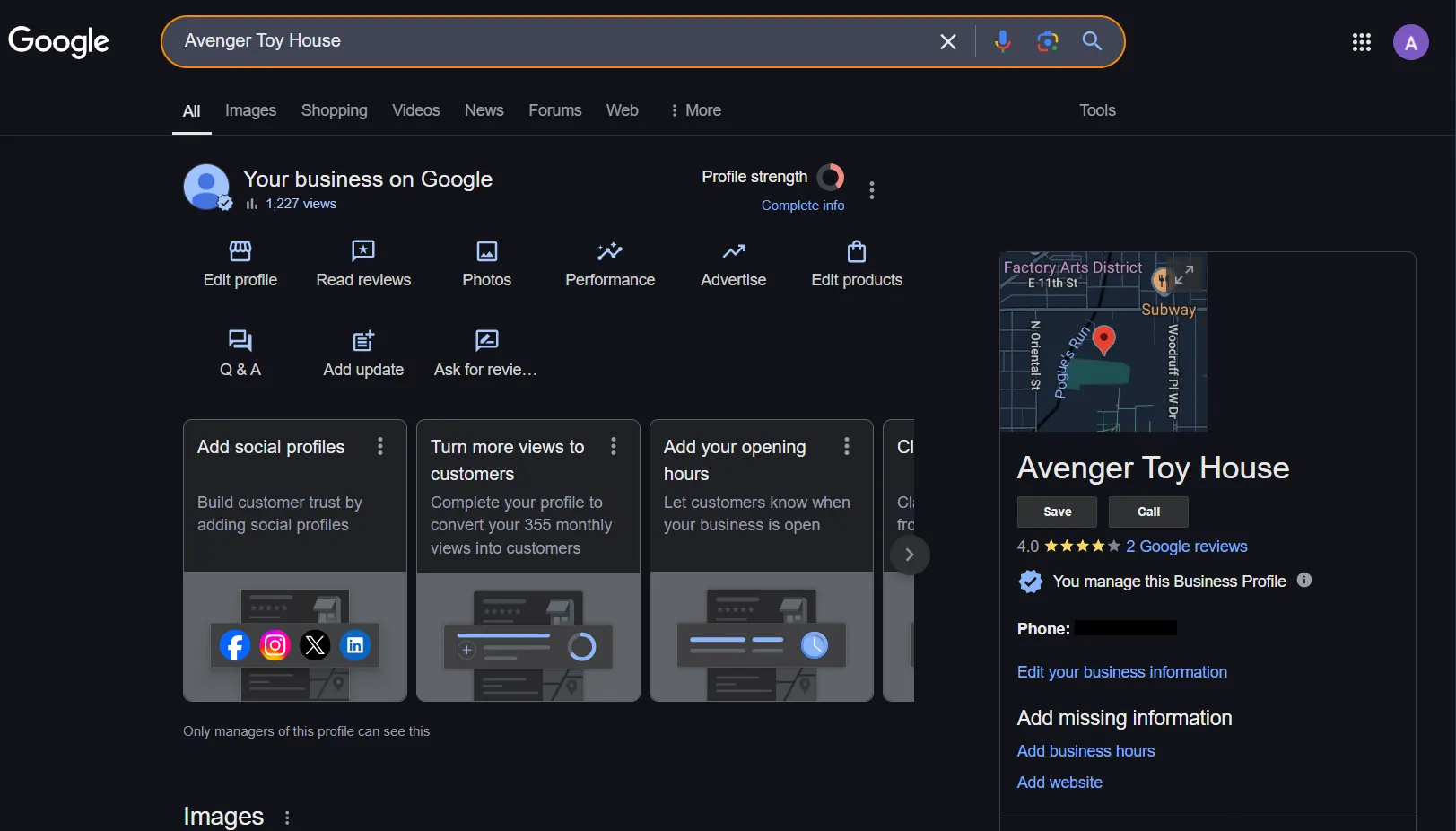Open the account avatar menu
Screen dimensions: 1456x831
pyautogui.click(x=1410, y=42)
